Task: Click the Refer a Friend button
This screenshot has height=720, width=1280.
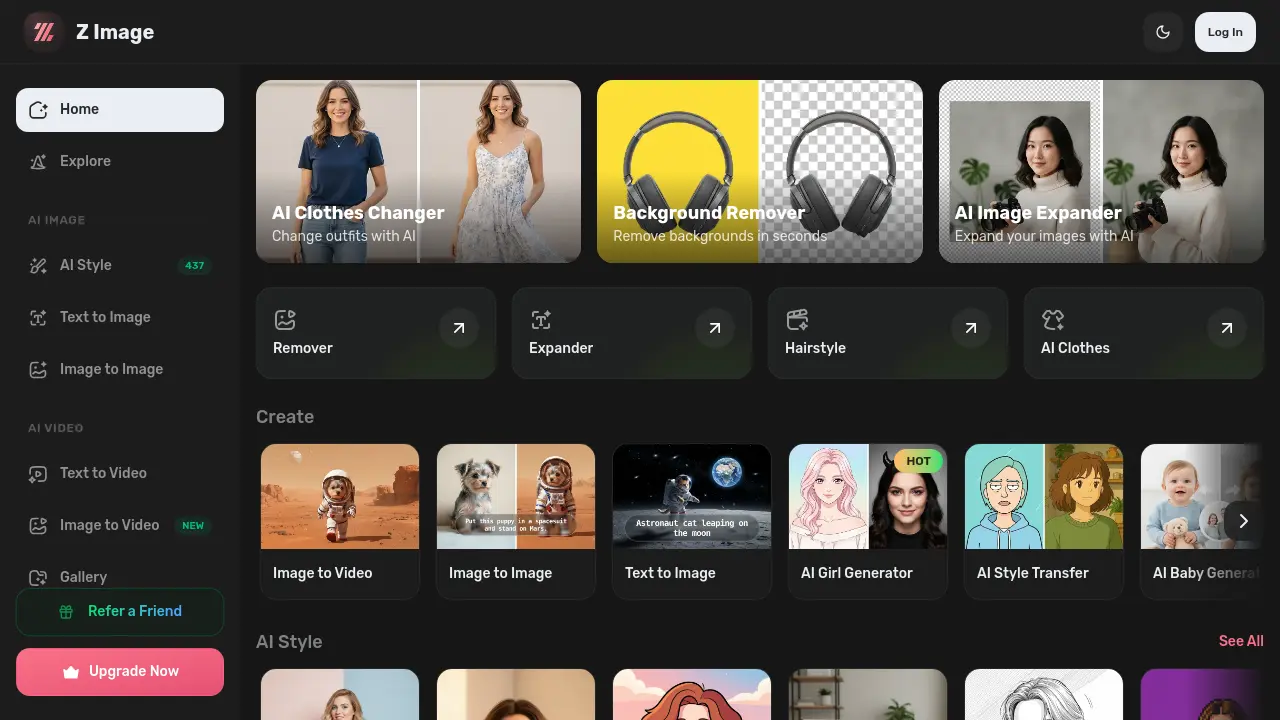Action: [x=120, y=612]
